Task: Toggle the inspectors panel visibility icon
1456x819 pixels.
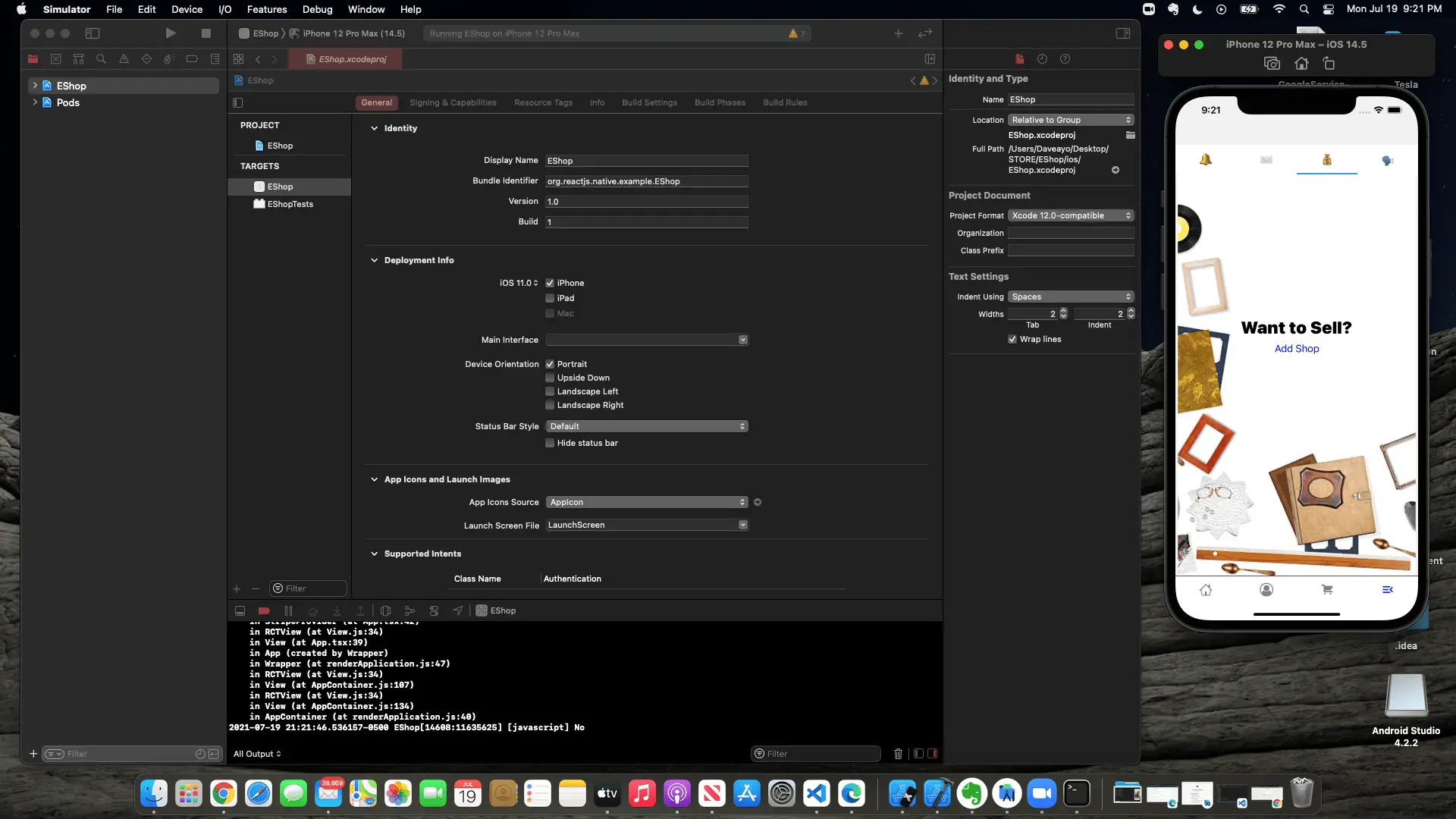Action: tap(1123, 33)
